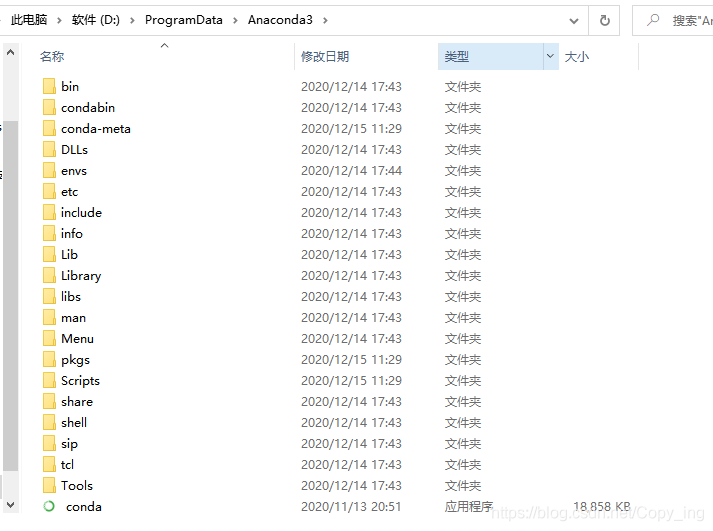Expand the chevron after 此电脑 in breadcrumb

coord(59,20)
